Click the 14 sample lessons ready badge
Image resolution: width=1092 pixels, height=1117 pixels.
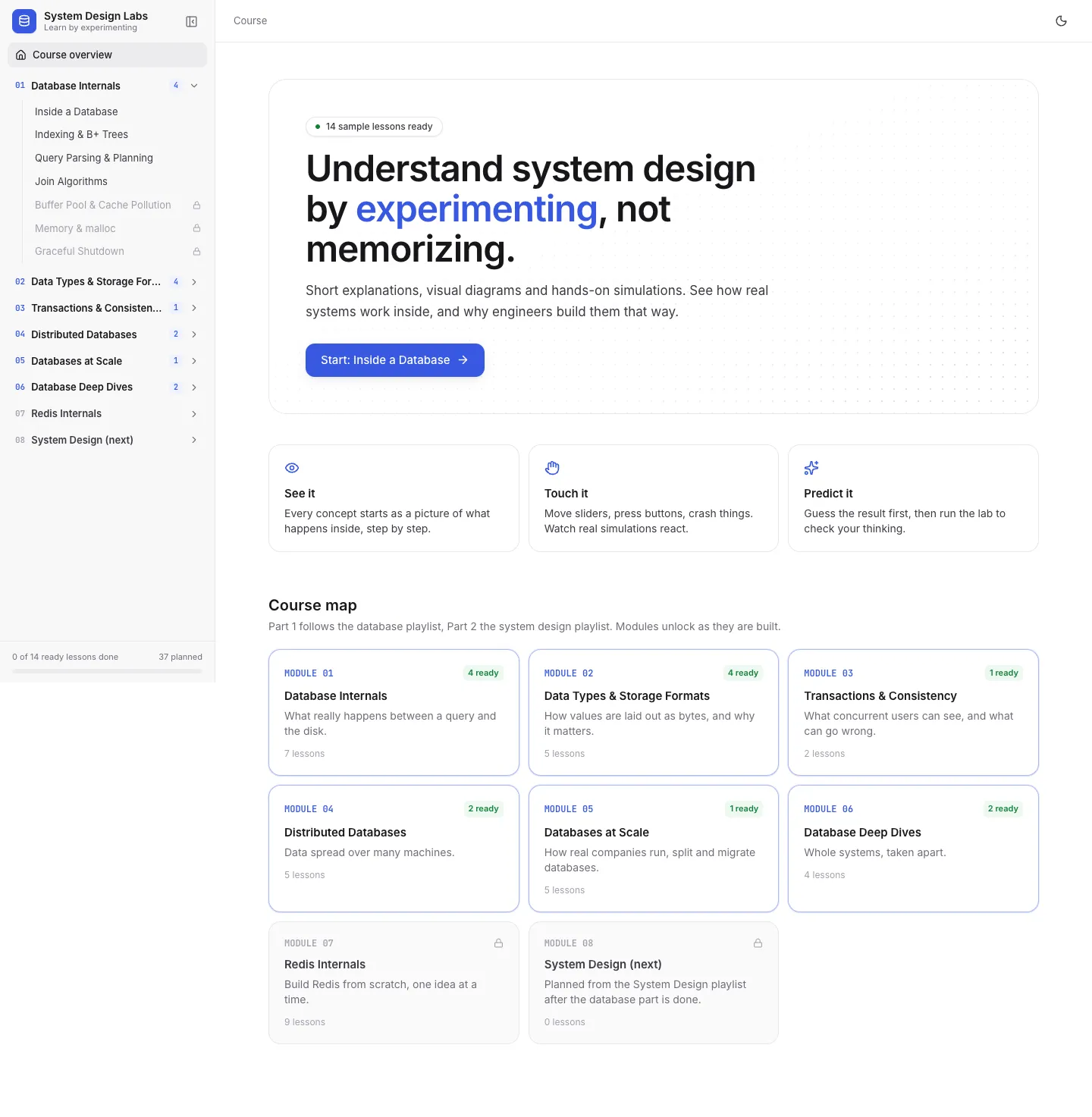pos(374,127)
